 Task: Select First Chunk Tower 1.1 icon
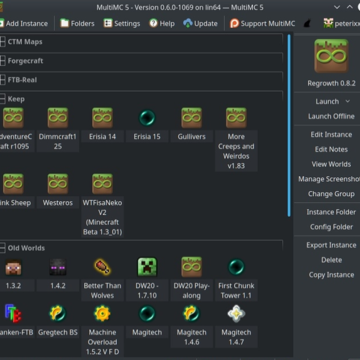point(236,267)
